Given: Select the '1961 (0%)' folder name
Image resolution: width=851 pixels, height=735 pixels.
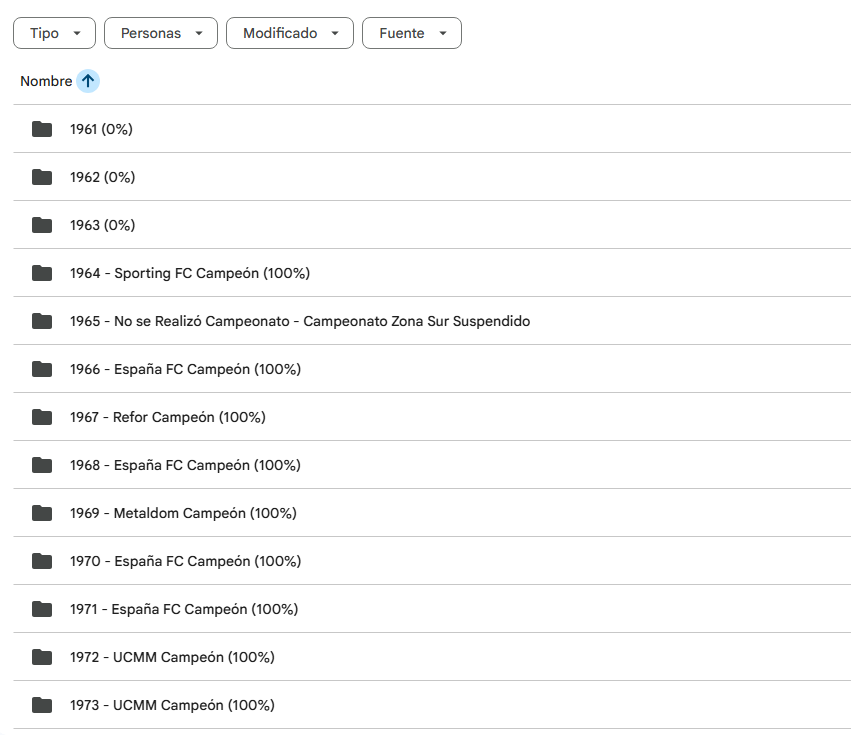Looking at the screenshot, I should click(101, 129).
